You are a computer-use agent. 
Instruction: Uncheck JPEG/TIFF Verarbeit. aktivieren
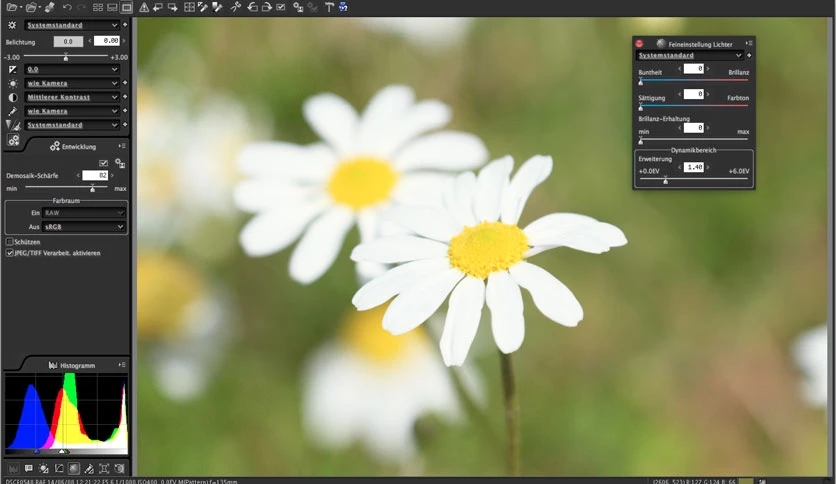10,253
